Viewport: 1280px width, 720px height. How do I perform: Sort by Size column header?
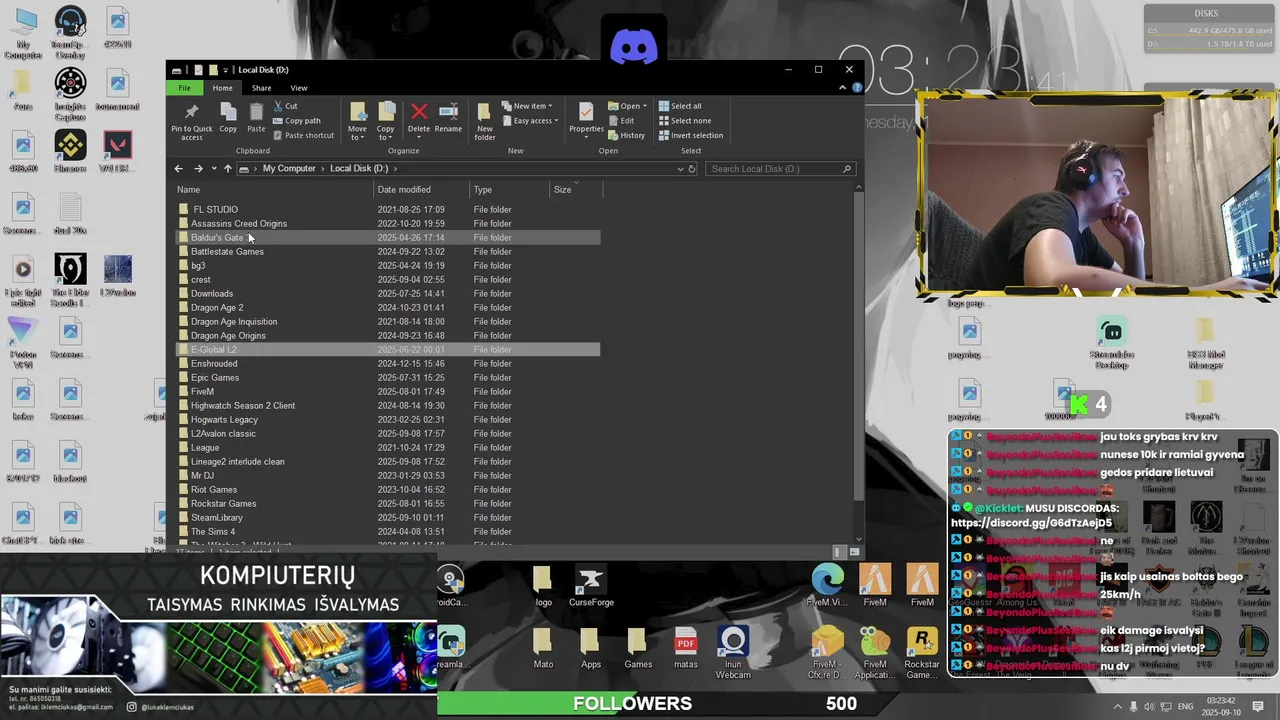pyautogui.click(x=576, y=190)
